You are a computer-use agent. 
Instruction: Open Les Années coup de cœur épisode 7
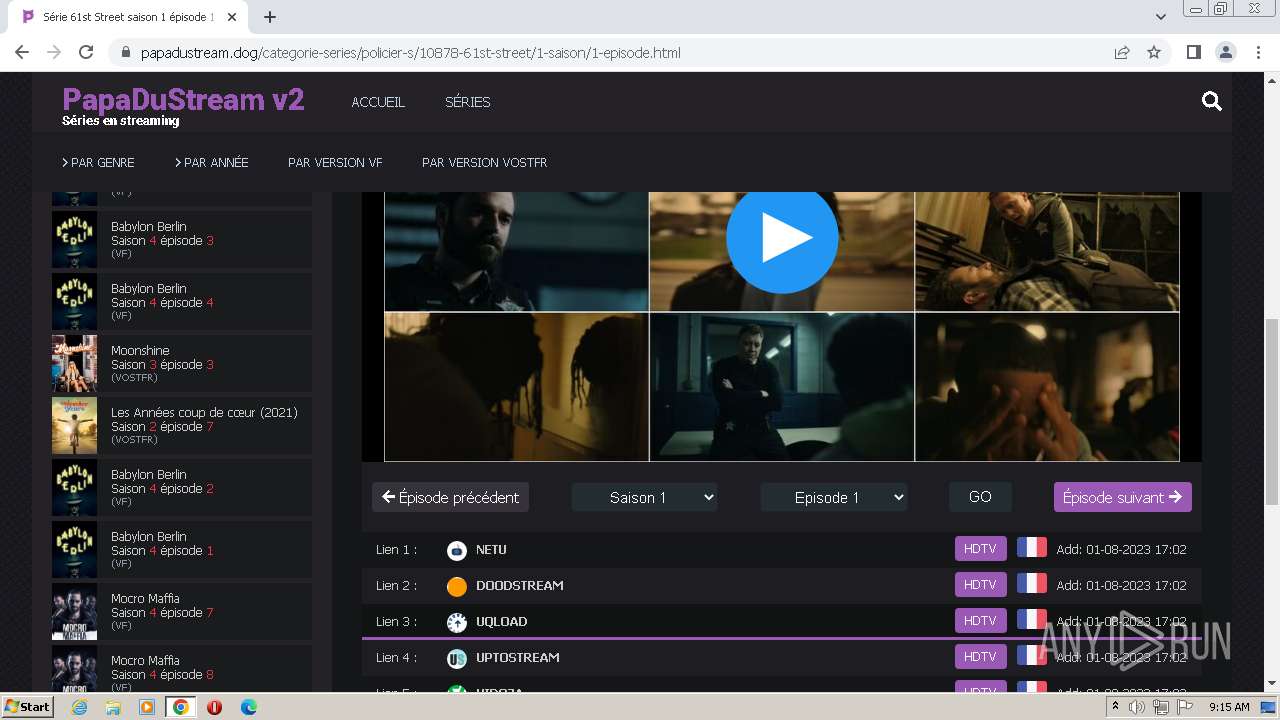181,425
